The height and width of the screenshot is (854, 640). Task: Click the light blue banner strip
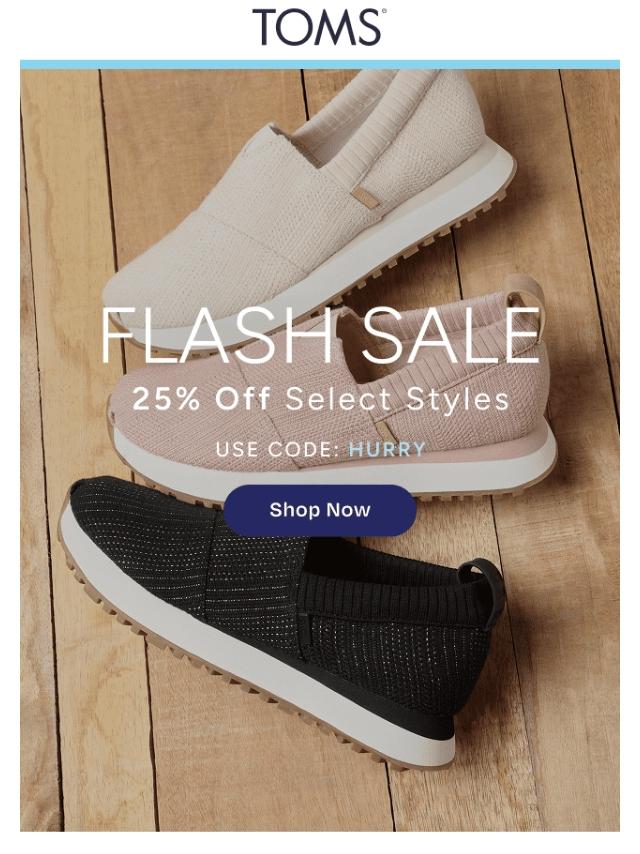point(320,65)
